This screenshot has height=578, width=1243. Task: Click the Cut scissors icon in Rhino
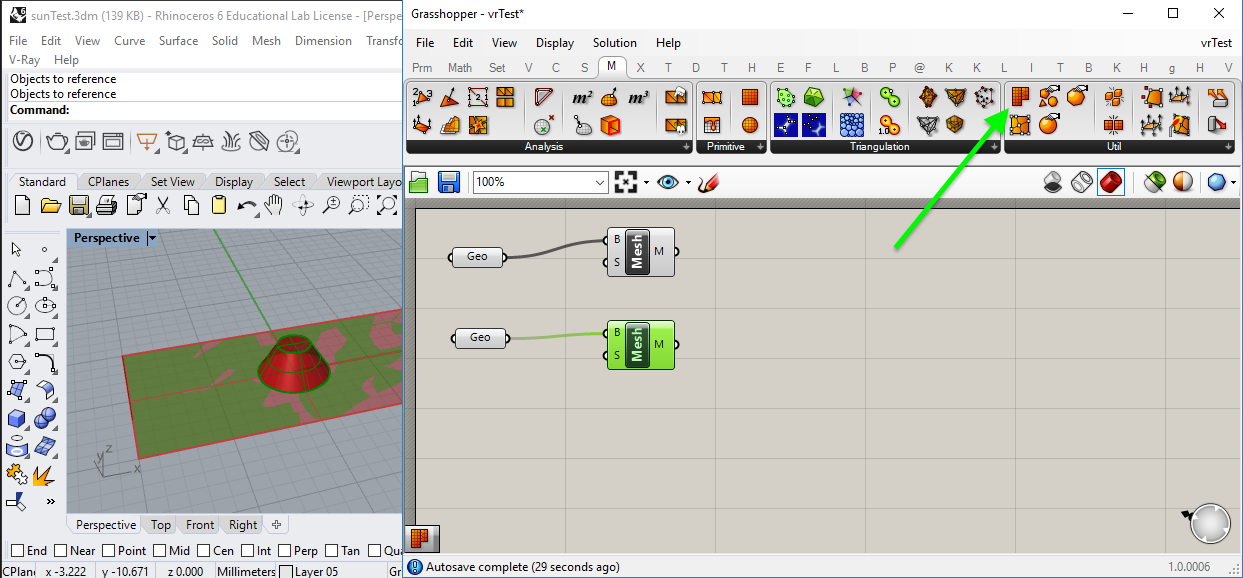coord(163,206)
